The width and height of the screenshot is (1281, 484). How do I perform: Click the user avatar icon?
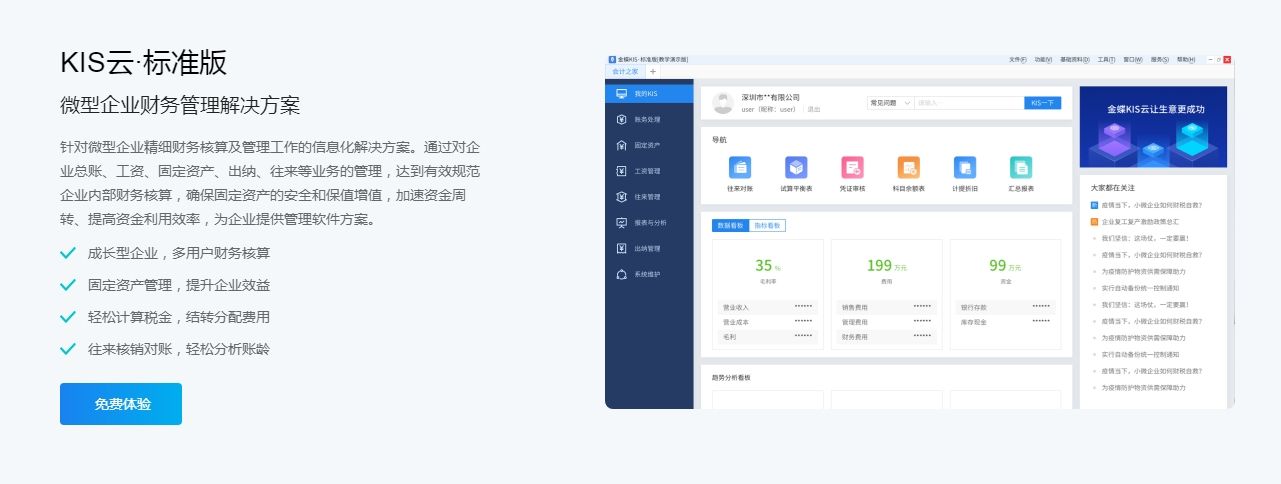[x=723, y=103]
